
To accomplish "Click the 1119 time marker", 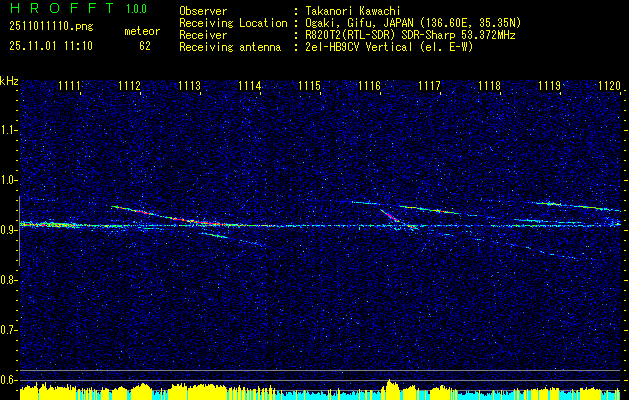I will 550,86.
